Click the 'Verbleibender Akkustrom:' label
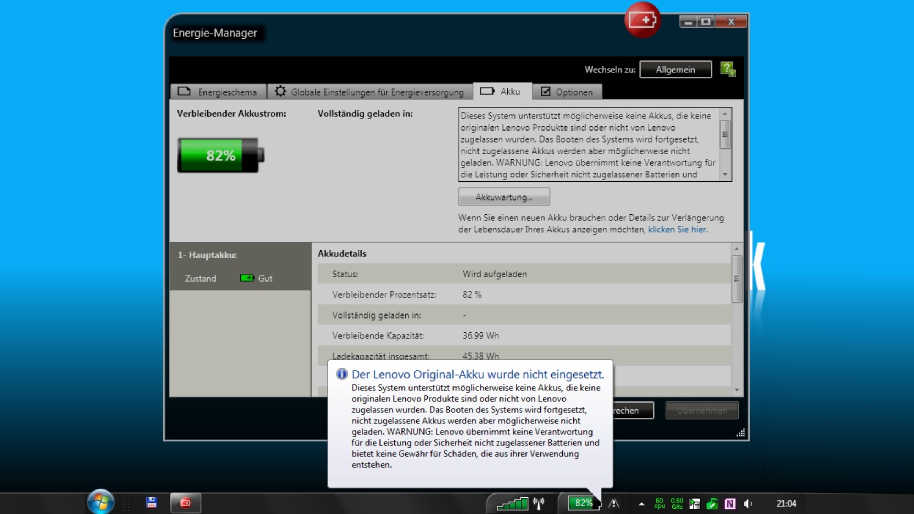The height and width of the screenshot is (514, 914). tap(231, 114)
